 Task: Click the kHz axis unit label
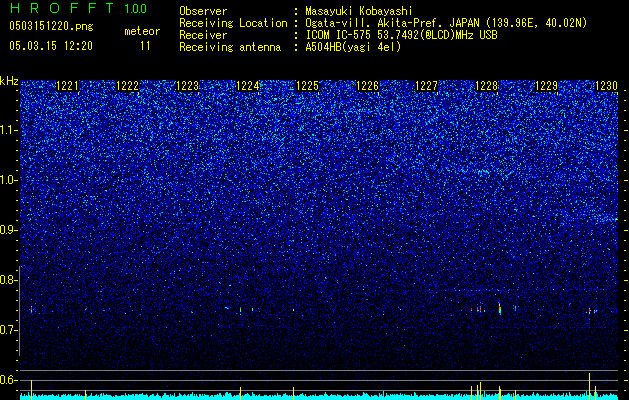click(9, 81)
